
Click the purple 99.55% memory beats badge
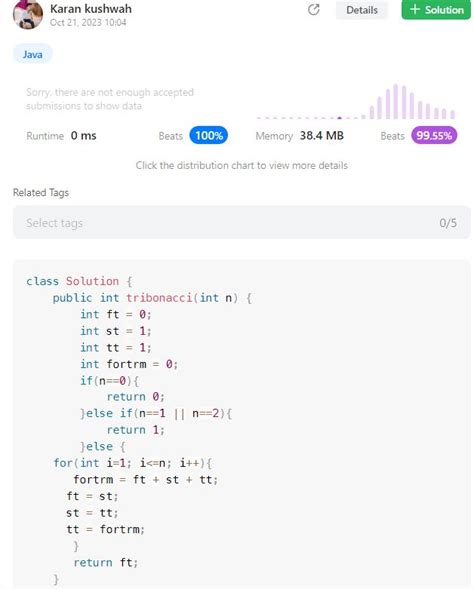tap(434, 136)
